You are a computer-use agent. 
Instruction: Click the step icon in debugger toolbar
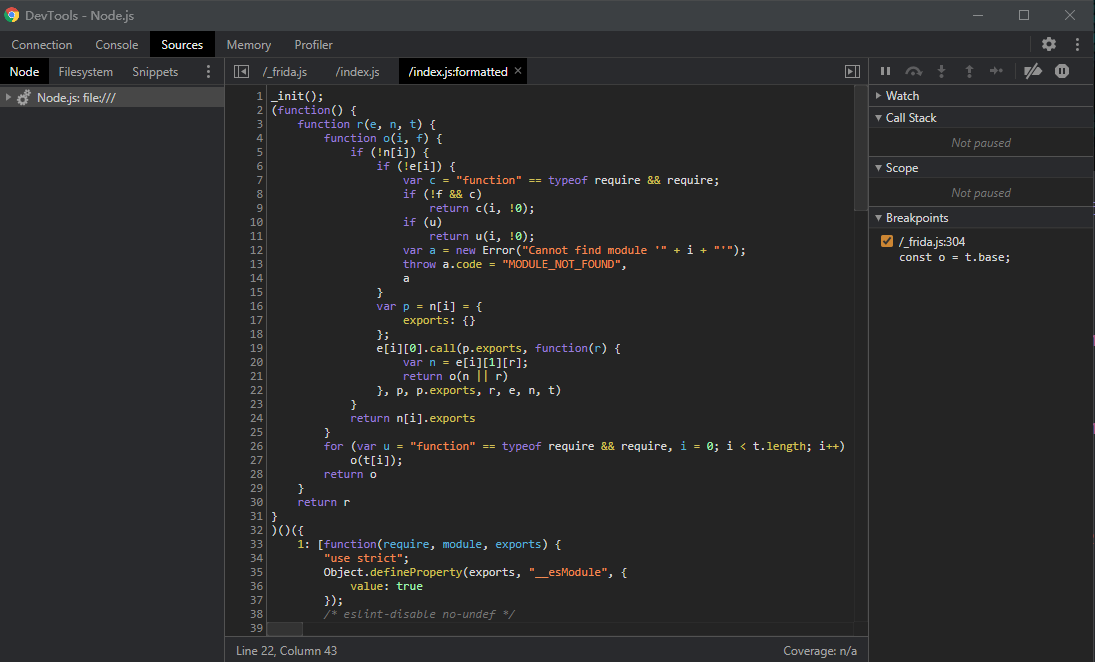[996, 71]
